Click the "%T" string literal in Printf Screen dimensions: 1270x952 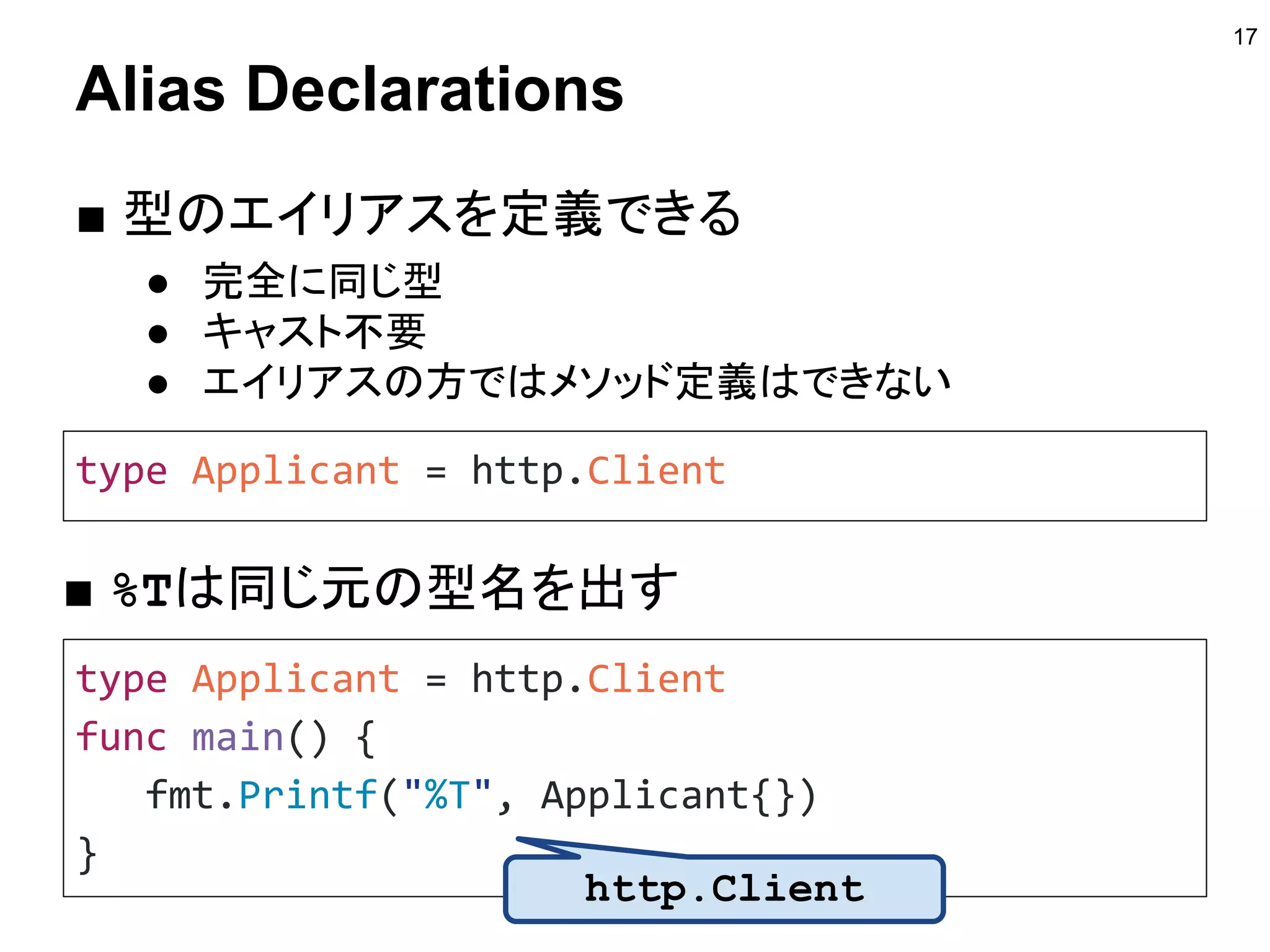[x=448, y=794]
